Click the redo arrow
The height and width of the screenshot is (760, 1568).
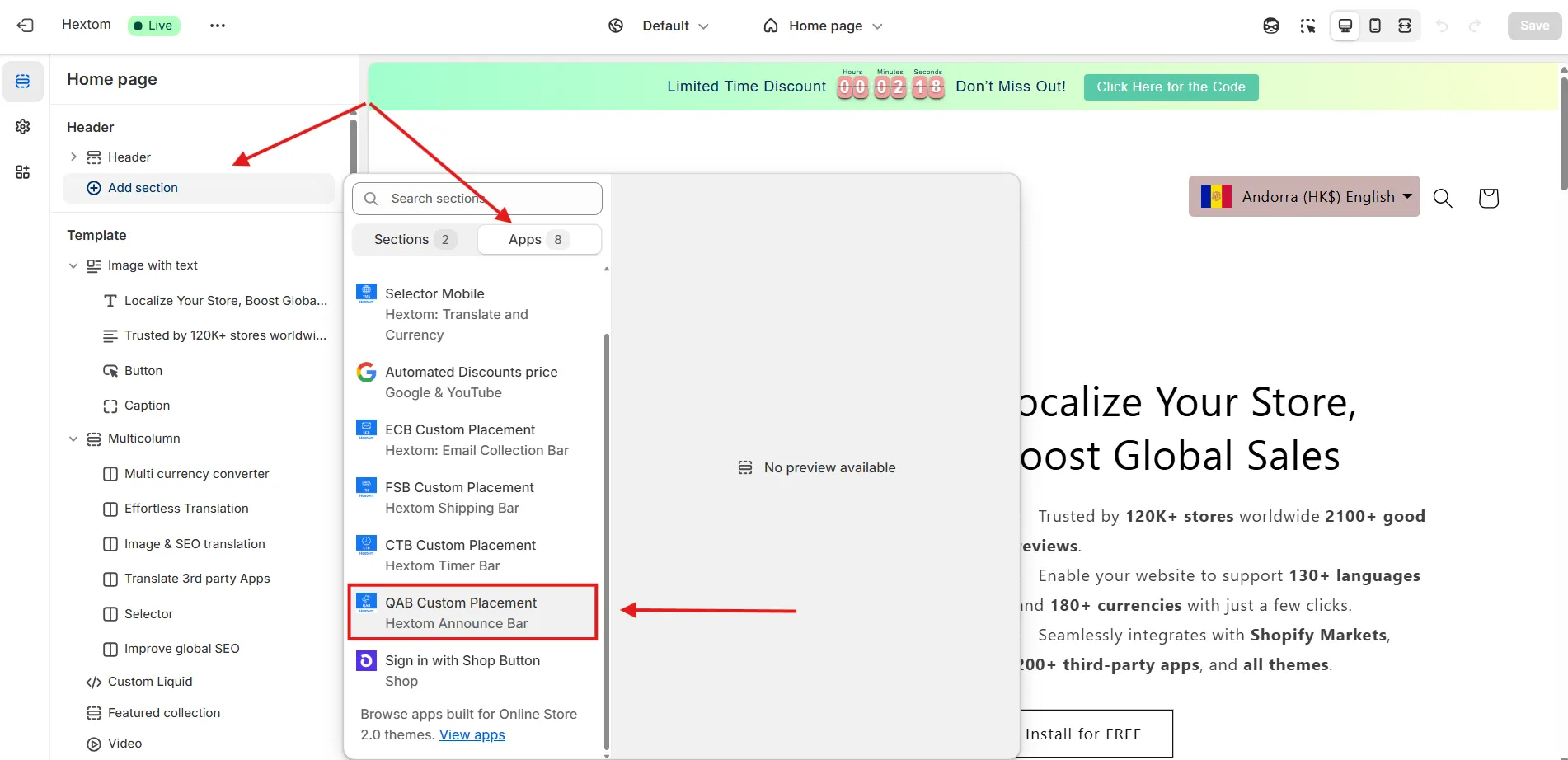coord(1475,26)
